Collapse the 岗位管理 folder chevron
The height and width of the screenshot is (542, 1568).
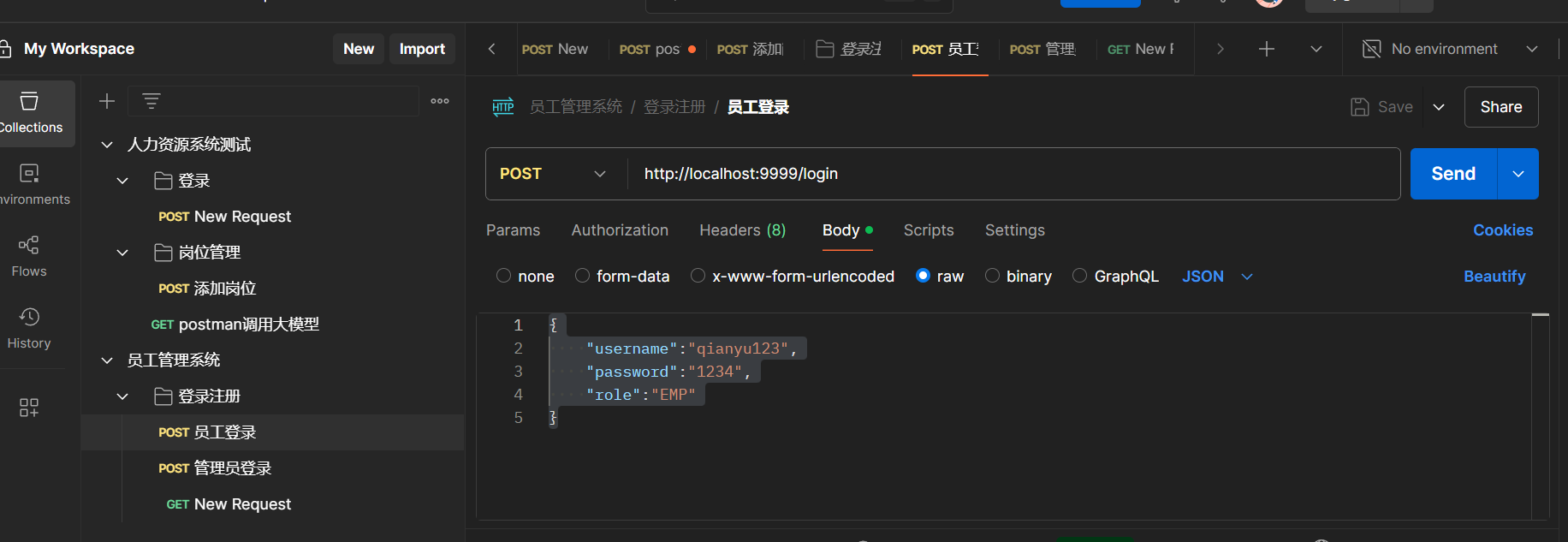pos(122,253)
